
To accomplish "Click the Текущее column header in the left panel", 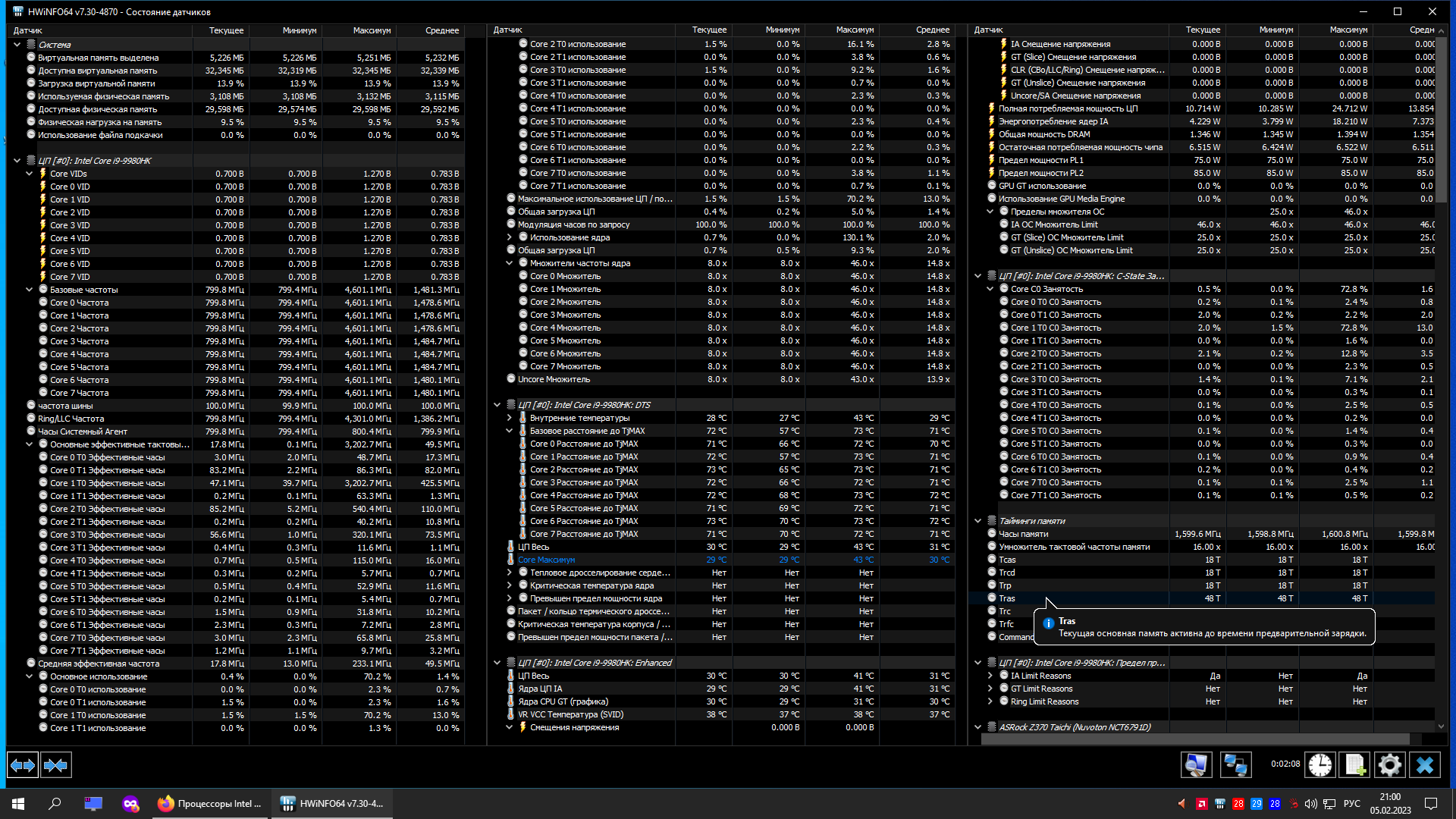I will 226,30.
